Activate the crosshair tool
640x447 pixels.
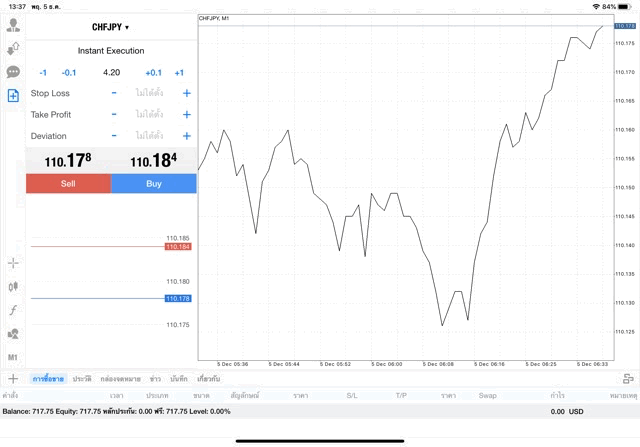pyautogui.click(x=13, y=263)
